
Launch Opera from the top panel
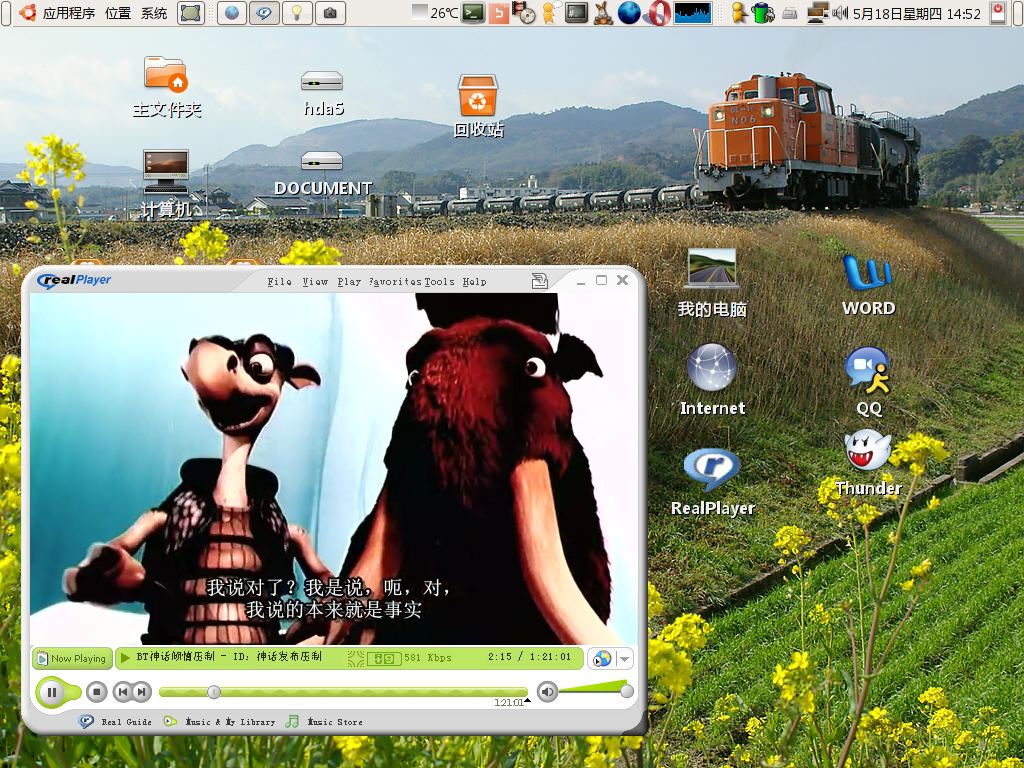coord(658,13)
